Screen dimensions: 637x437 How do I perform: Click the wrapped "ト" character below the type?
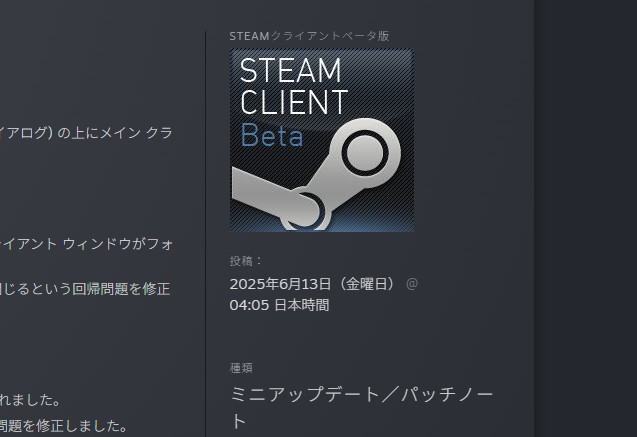[239, 421]
